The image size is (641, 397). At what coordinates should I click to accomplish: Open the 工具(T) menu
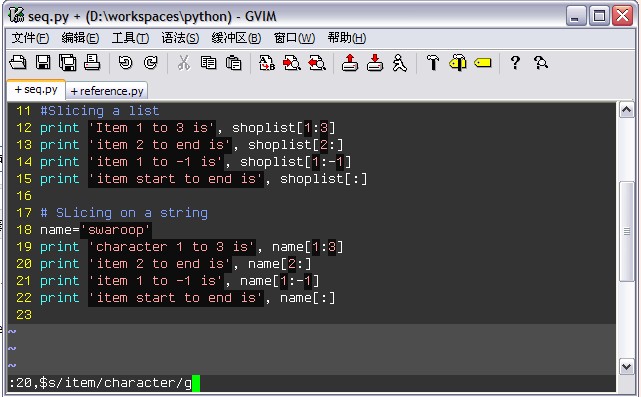(x=130, y=38)
